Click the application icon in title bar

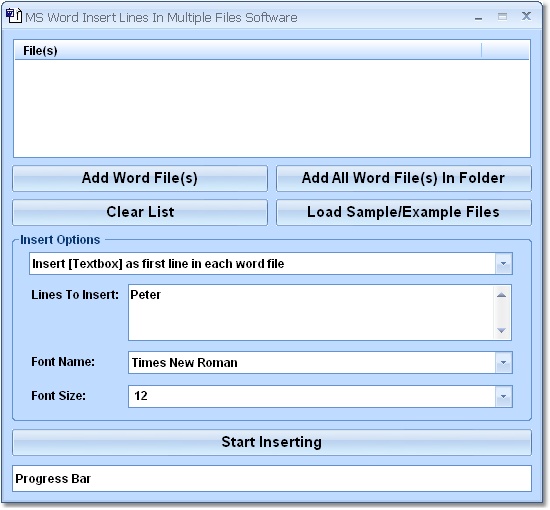tap(14, 16)
